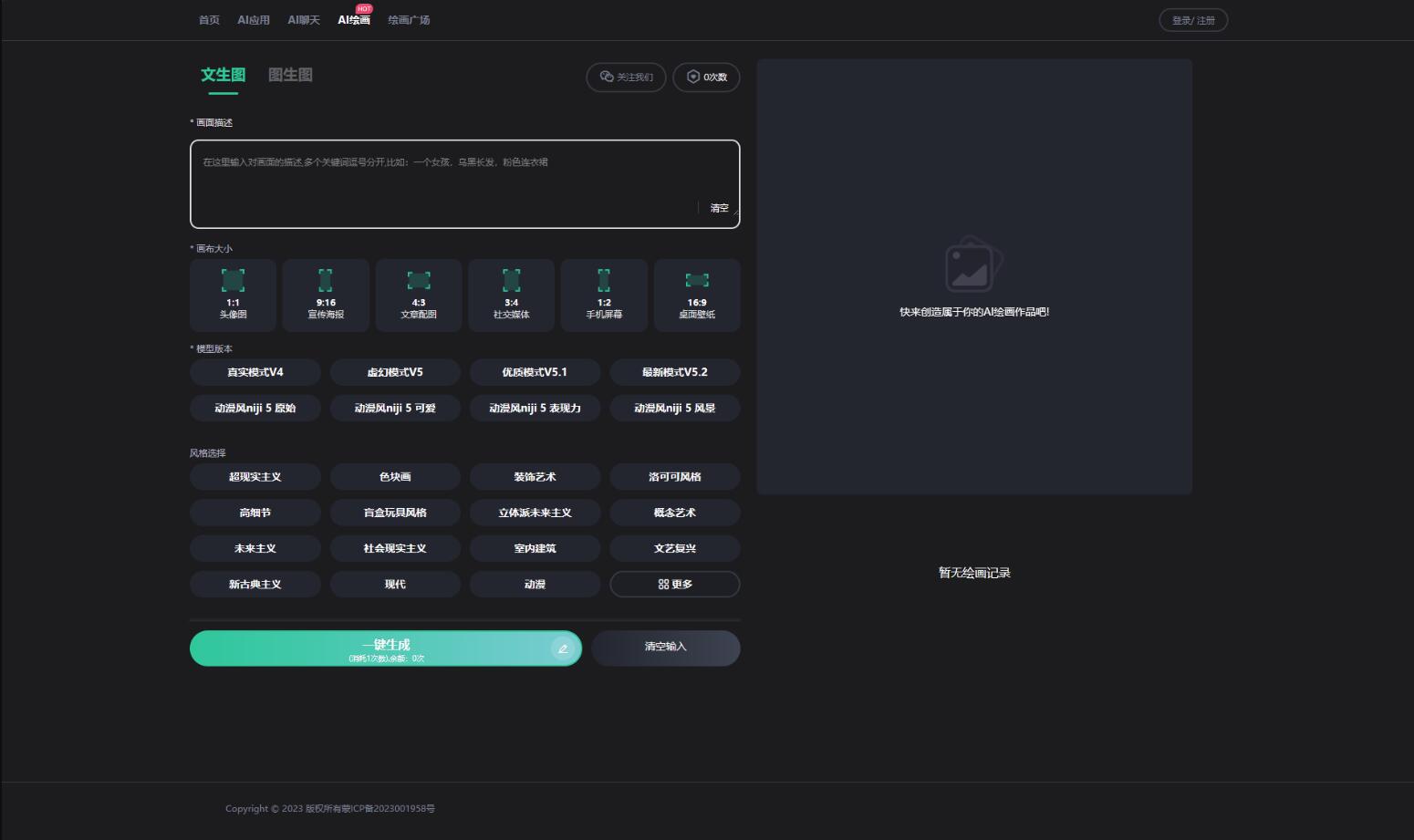Toggle the 动漫风niji 5 可爱 model

(395, 408)
